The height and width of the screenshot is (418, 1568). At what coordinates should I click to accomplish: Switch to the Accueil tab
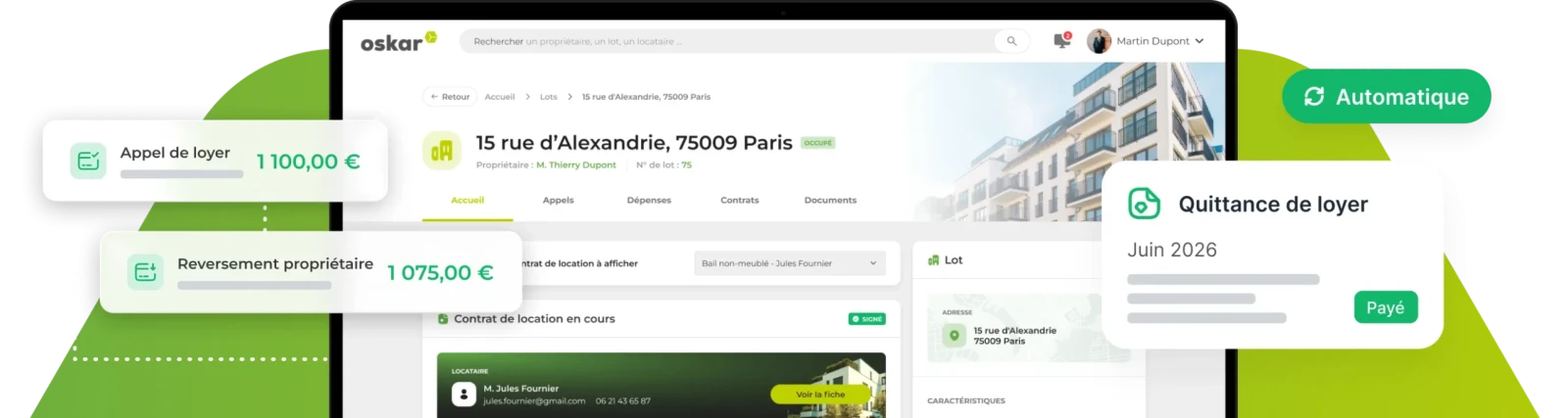click(x=467, y=200)
